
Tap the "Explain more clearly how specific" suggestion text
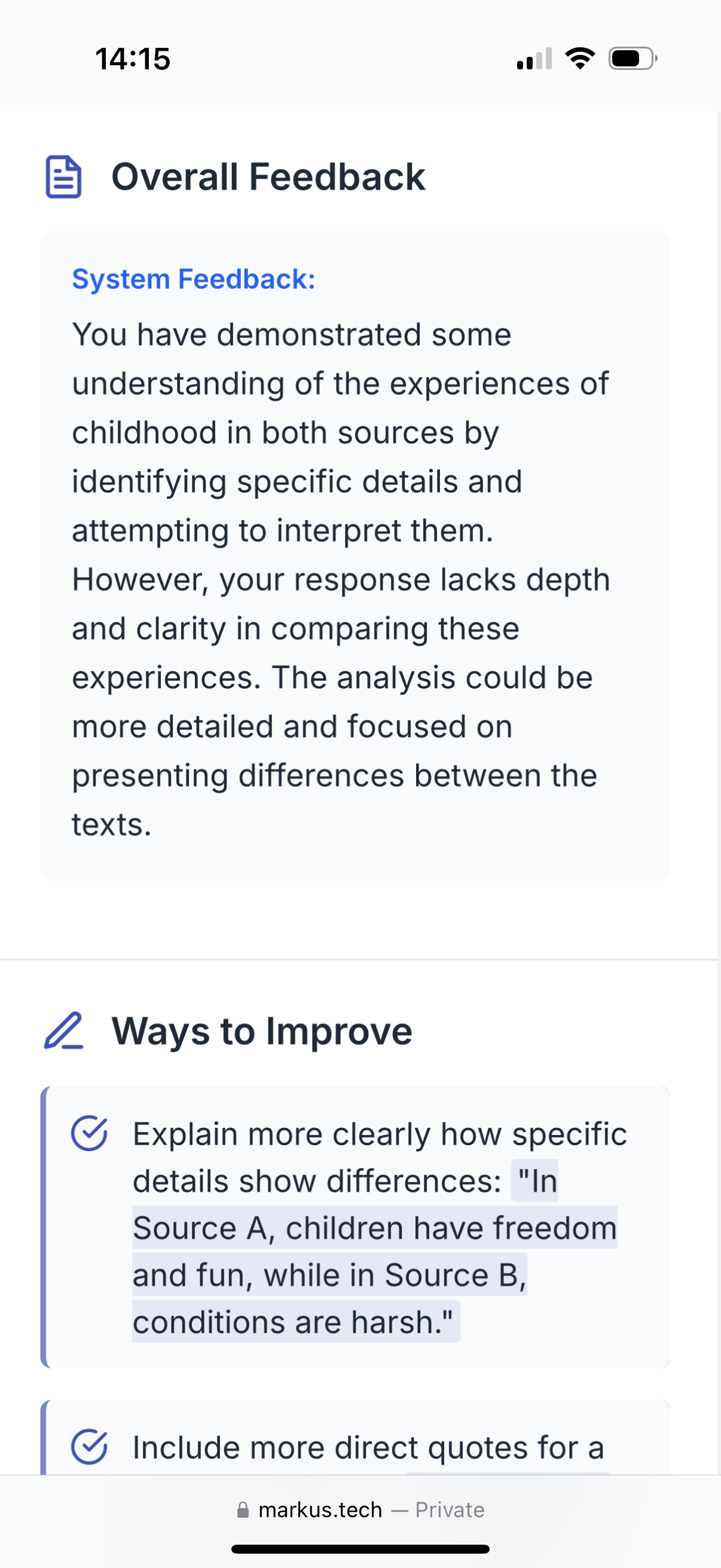(x=380, y=1134)
